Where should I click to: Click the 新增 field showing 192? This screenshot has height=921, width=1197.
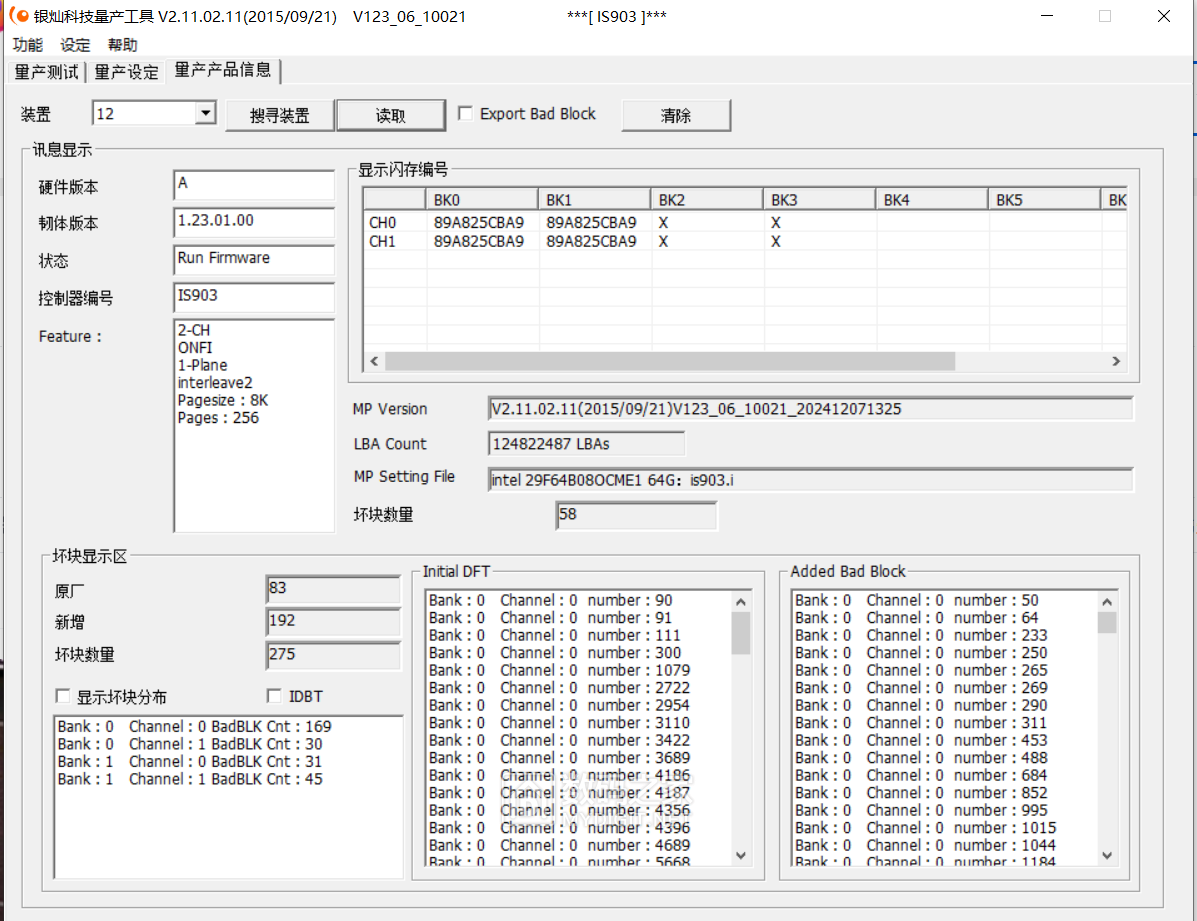point(334,622)
